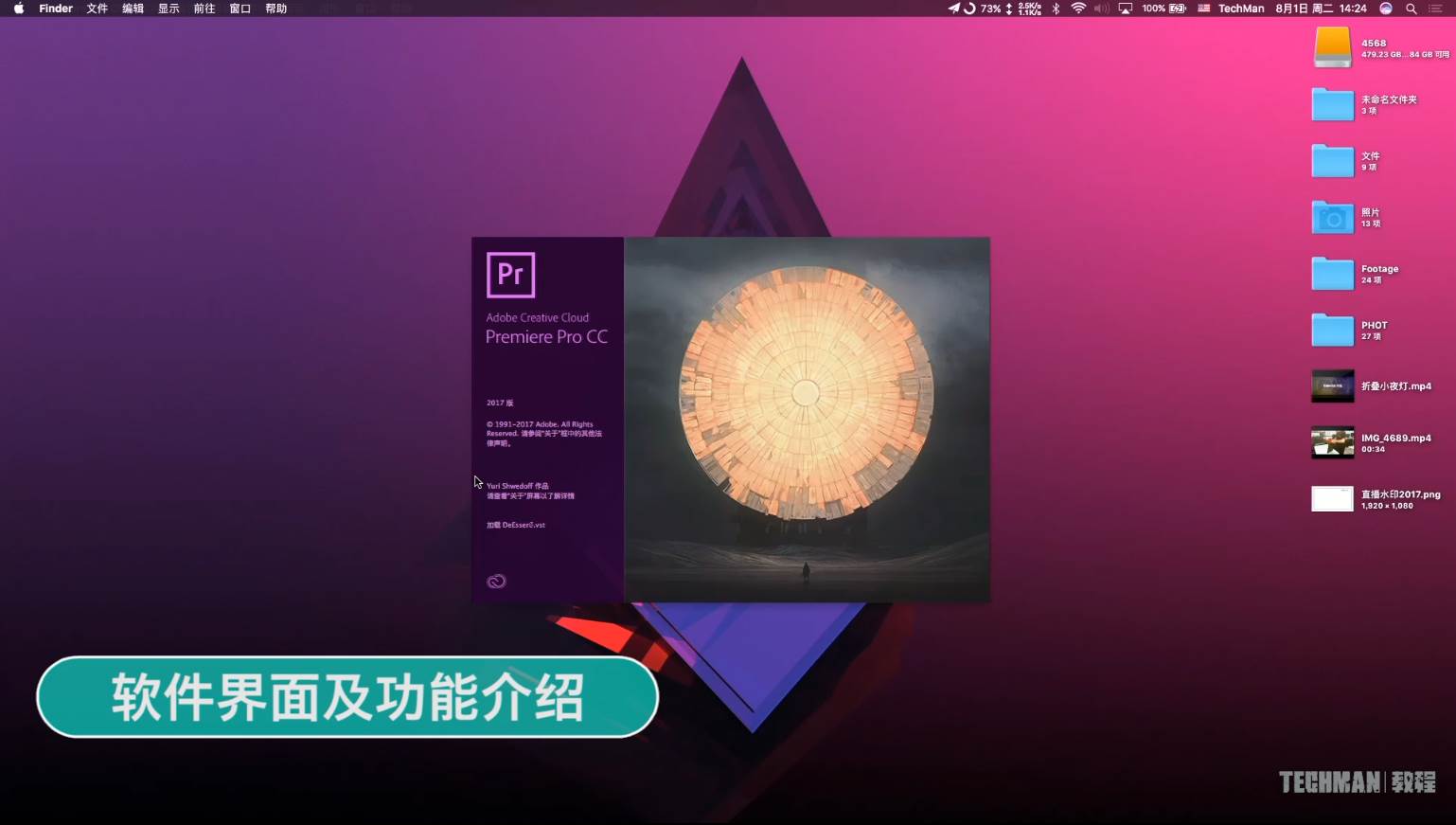Screen dimensions: 1456x825
Task: Open the Notification Center
Action: coord(1436,9)
